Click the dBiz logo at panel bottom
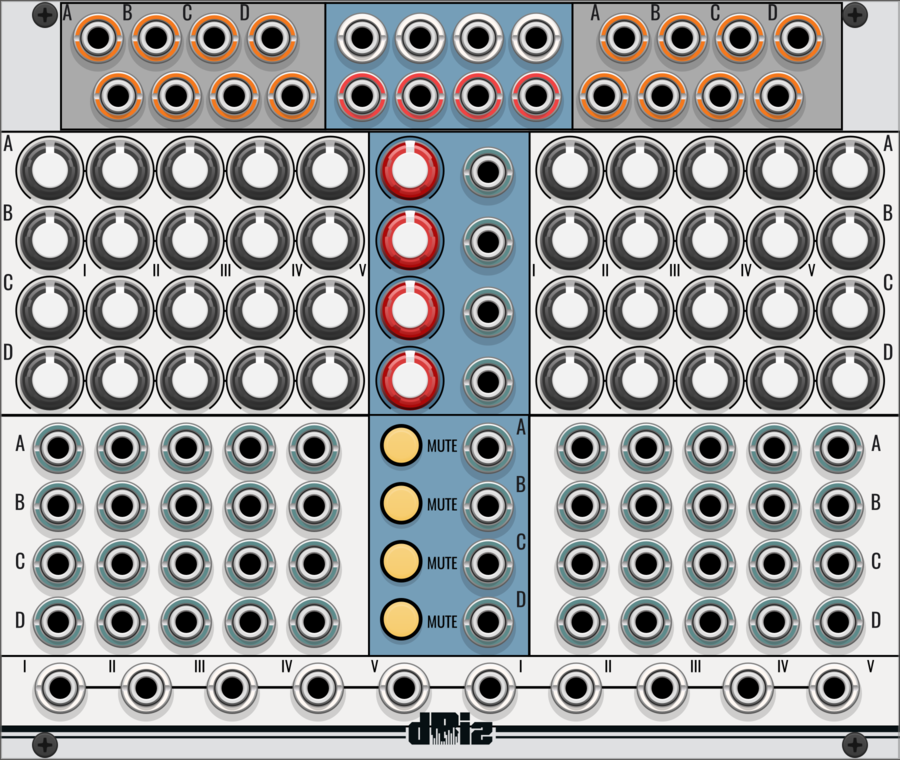Viewport: 900px width, 760px height. [x=450, y=734]
